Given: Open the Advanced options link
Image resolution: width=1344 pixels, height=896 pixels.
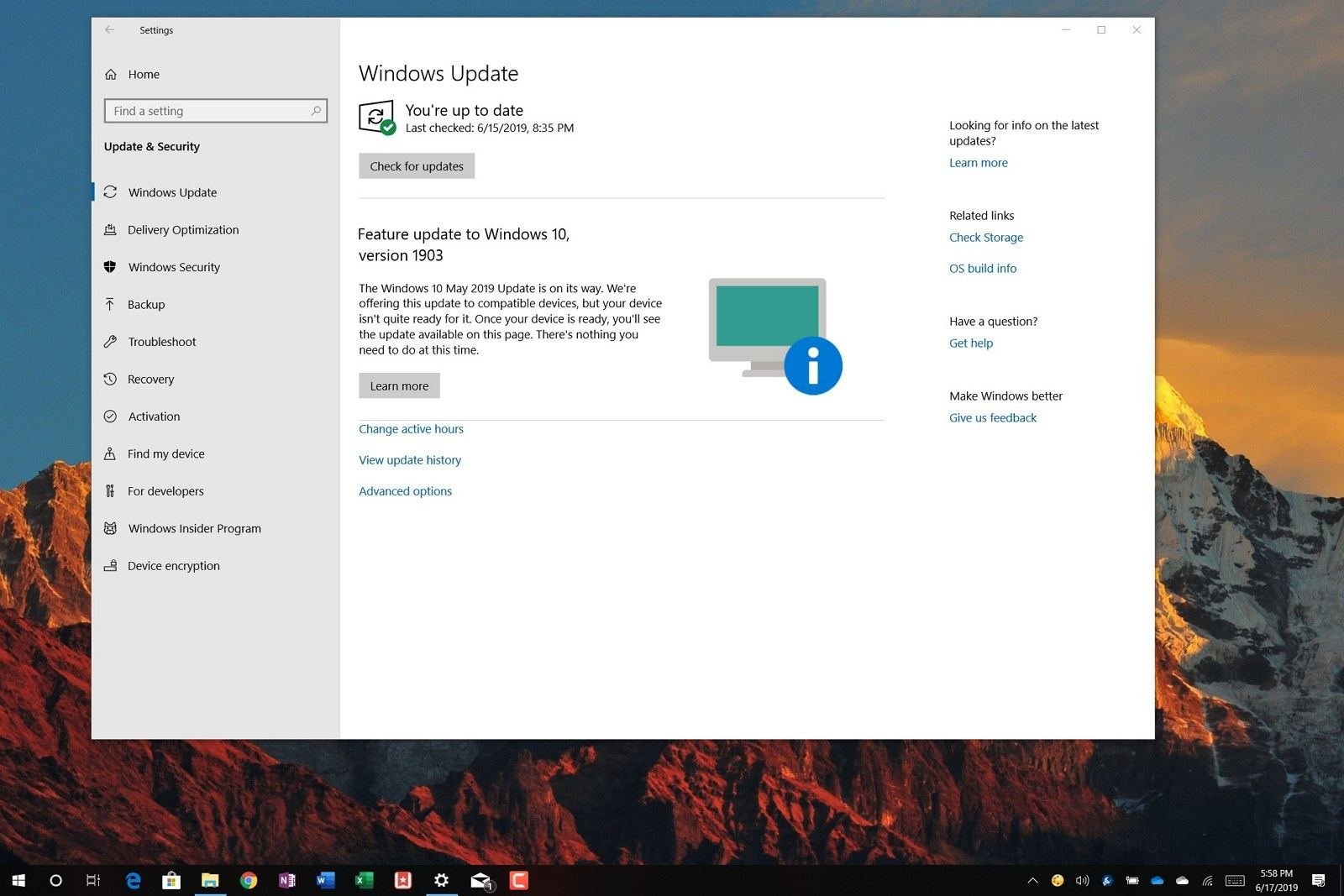Looking at the screenshot, I should 405,491.
